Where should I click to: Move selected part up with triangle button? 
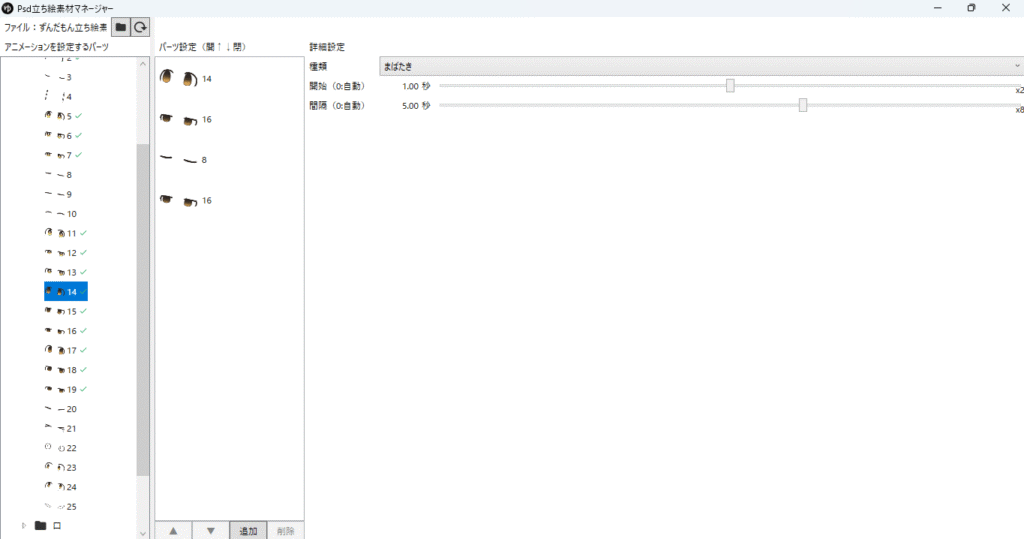(x=173, y=530)
